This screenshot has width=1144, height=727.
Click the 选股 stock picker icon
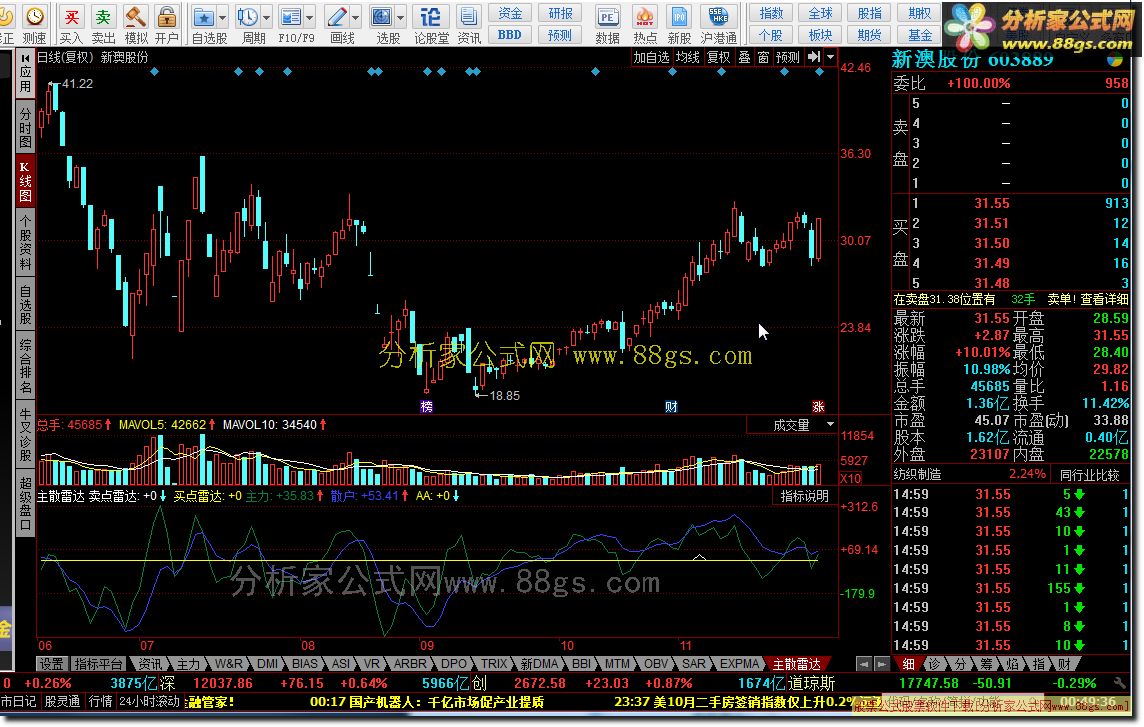(x=382, y=16)
